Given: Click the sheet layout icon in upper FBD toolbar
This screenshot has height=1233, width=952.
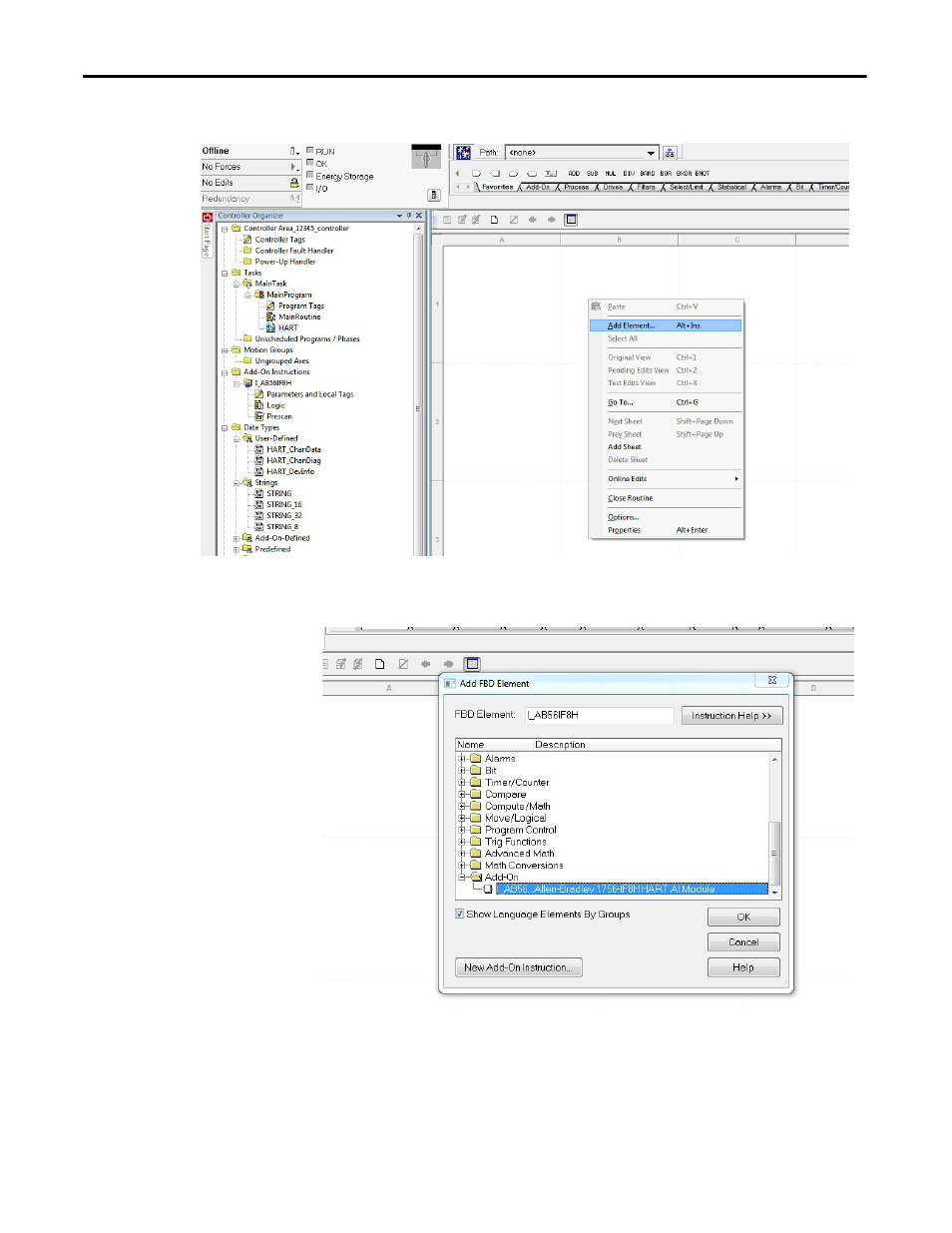Looking at the screenshot, I should [571, 220].
